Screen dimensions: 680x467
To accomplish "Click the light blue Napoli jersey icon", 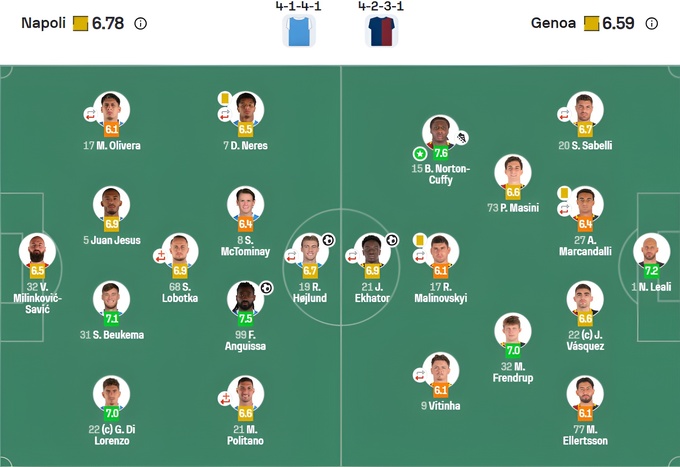I will pyautogui.click(x=299, y=29).
